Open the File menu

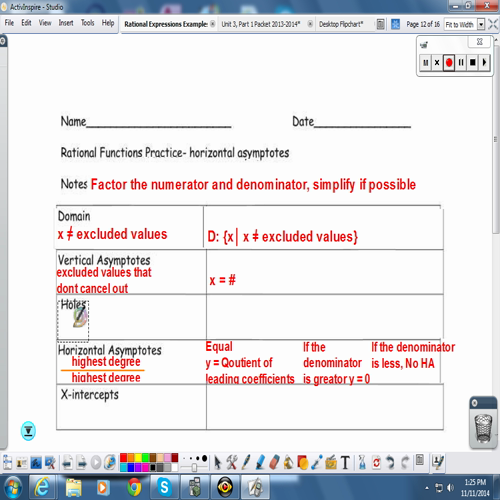pos(9,23)
